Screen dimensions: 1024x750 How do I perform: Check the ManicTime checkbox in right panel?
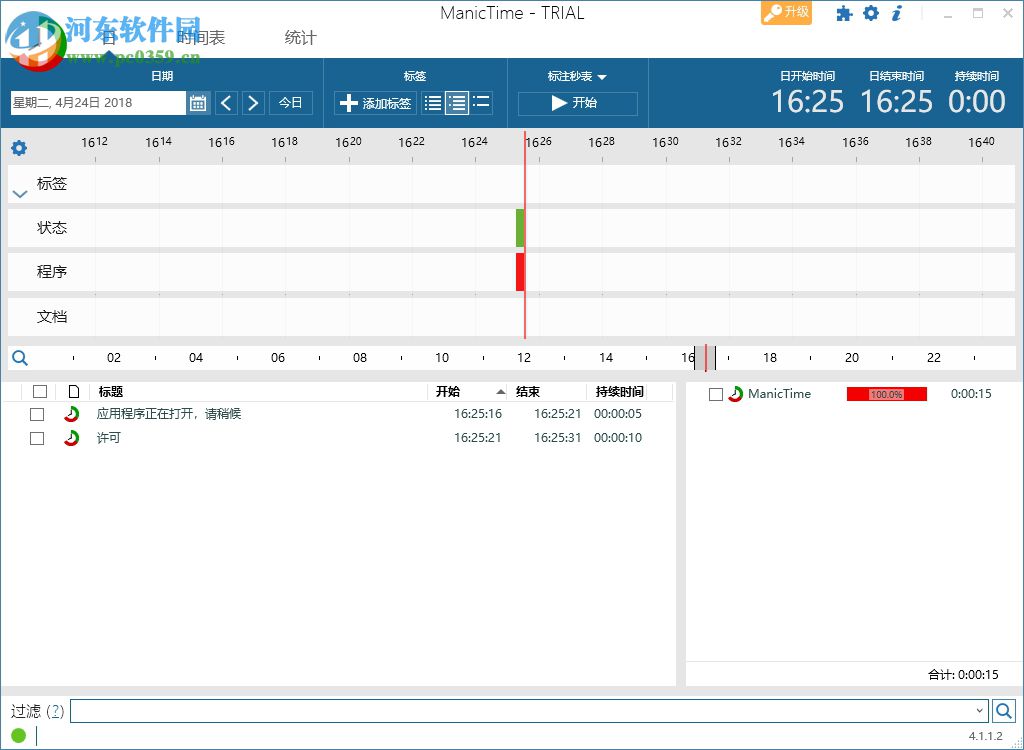pyautogui.click(x=716, y=394)
